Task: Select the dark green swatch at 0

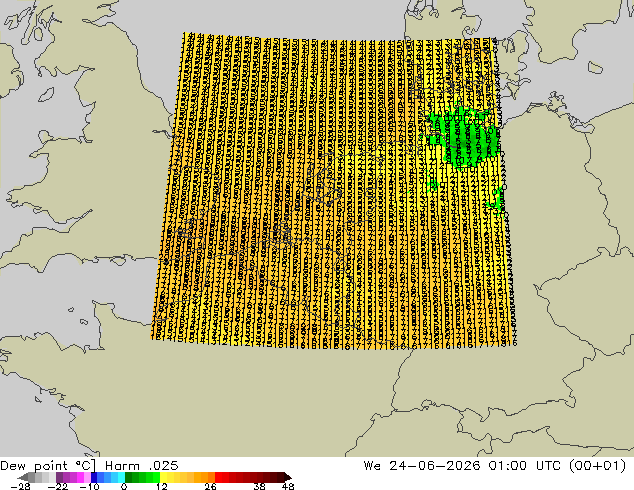Action: pos(129,477)
